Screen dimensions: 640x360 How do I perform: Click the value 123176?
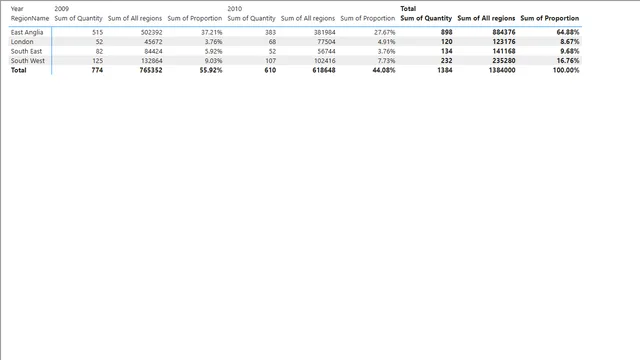504,42
